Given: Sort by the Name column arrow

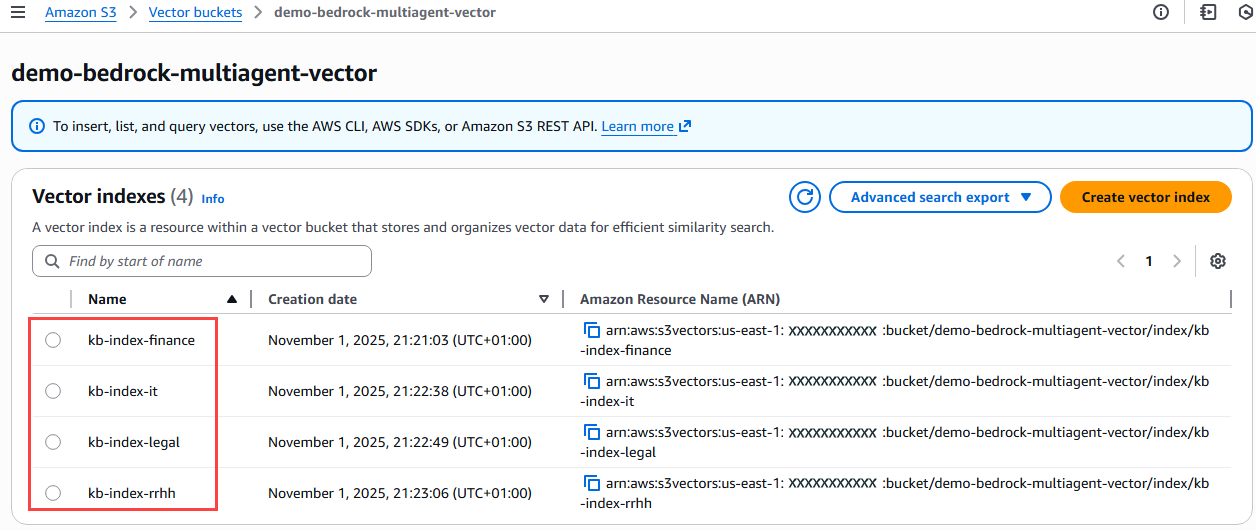Looking at the screenshot, I should coord(232,299).
